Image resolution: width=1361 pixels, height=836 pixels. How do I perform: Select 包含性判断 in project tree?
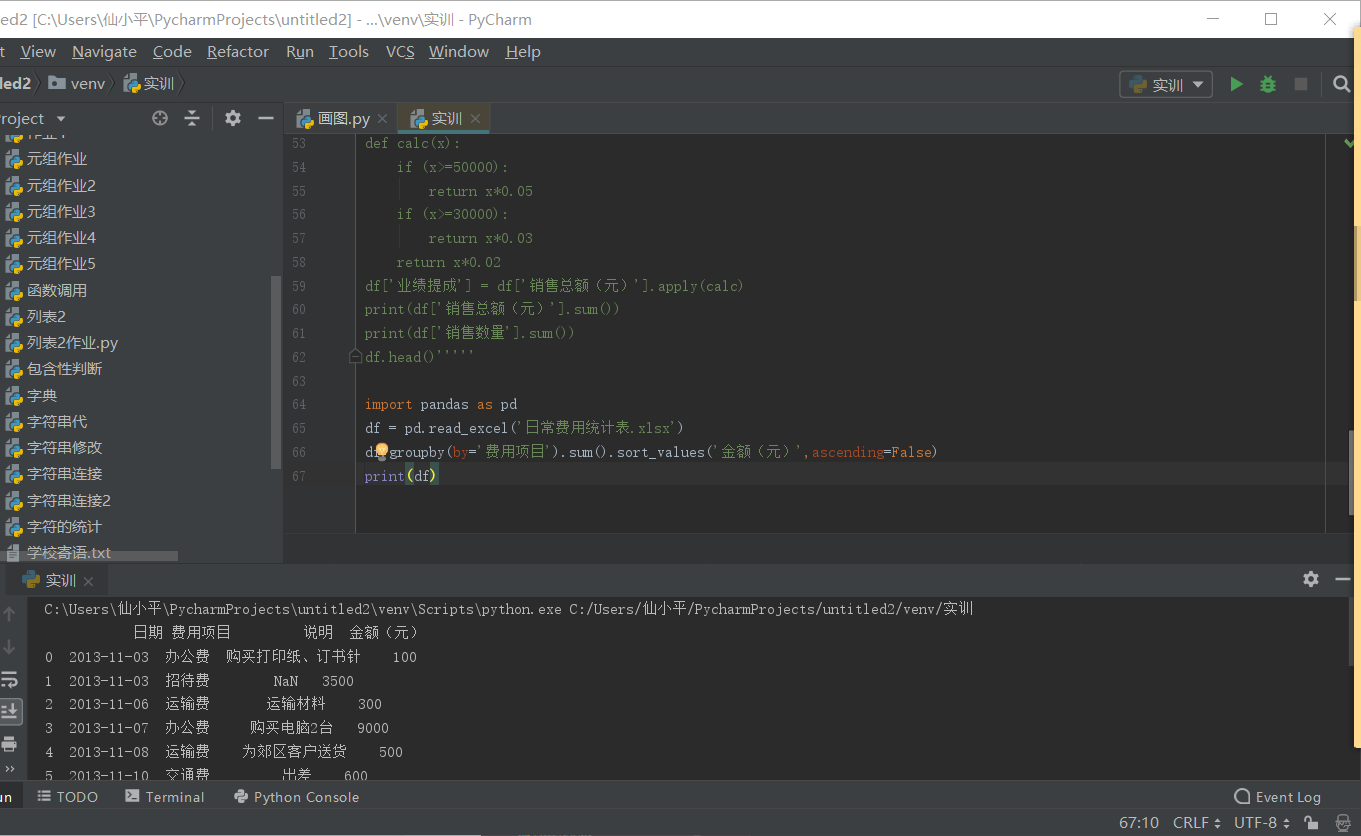tap(64, 369)
